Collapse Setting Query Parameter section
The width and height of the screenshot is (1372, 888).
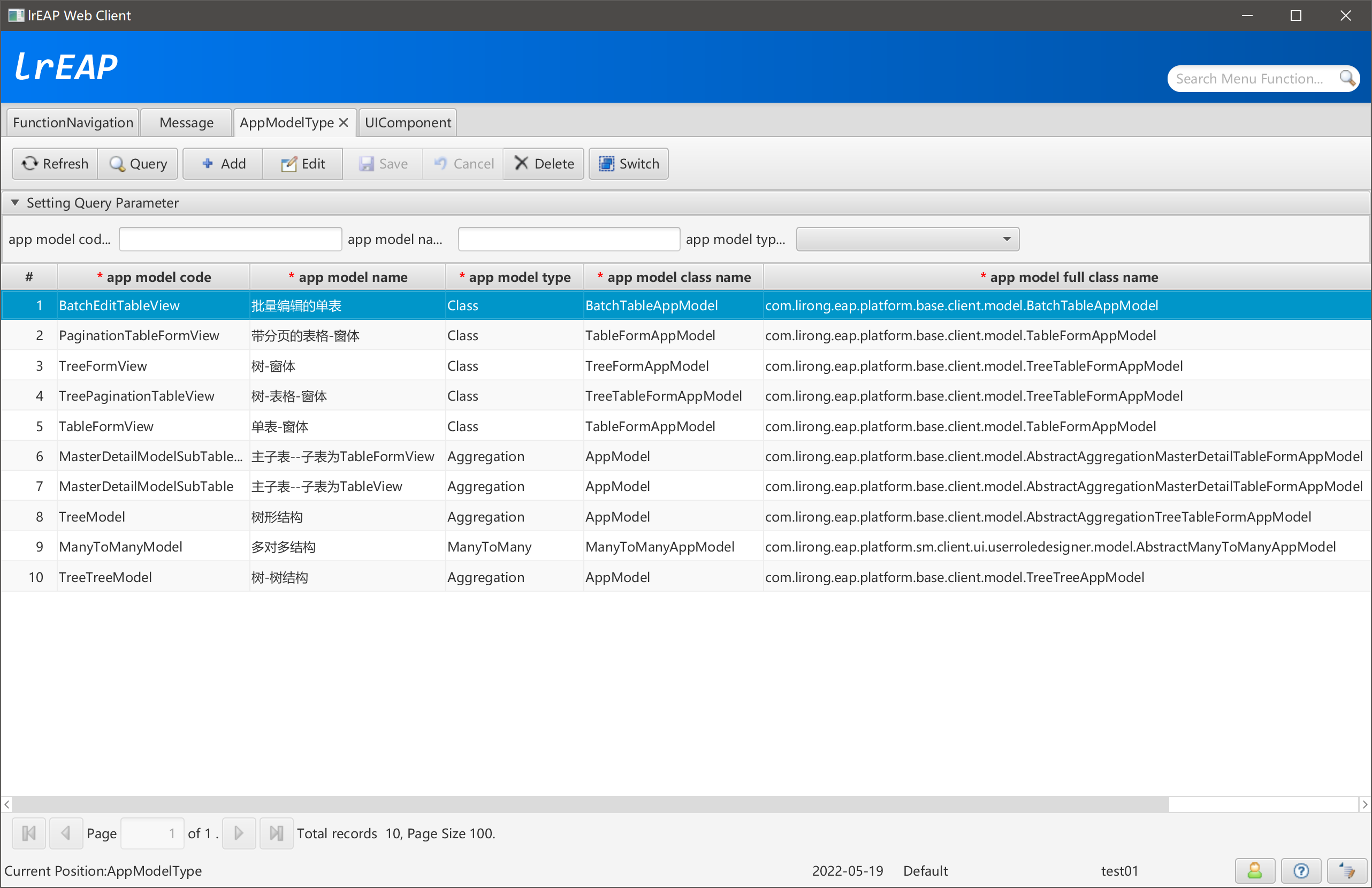coord(15,202)
